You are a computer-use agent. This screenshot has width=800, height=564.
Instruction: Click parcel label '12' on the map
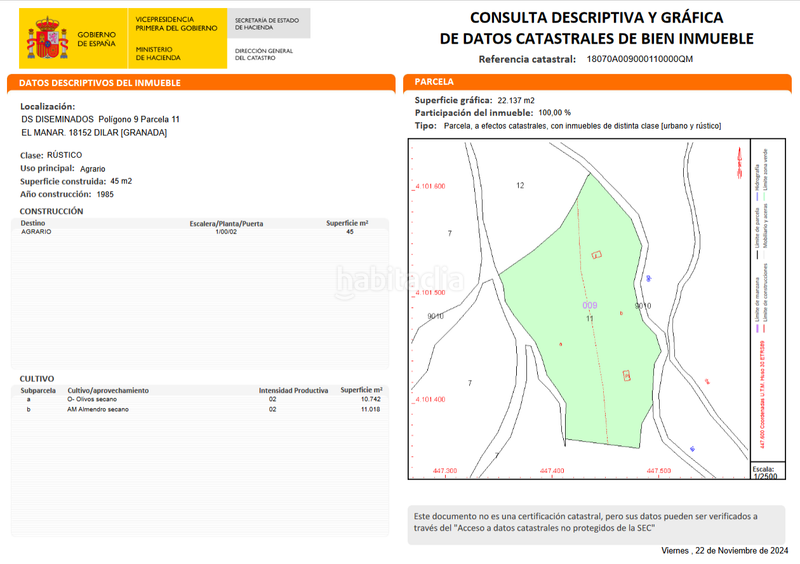(520, 185)
